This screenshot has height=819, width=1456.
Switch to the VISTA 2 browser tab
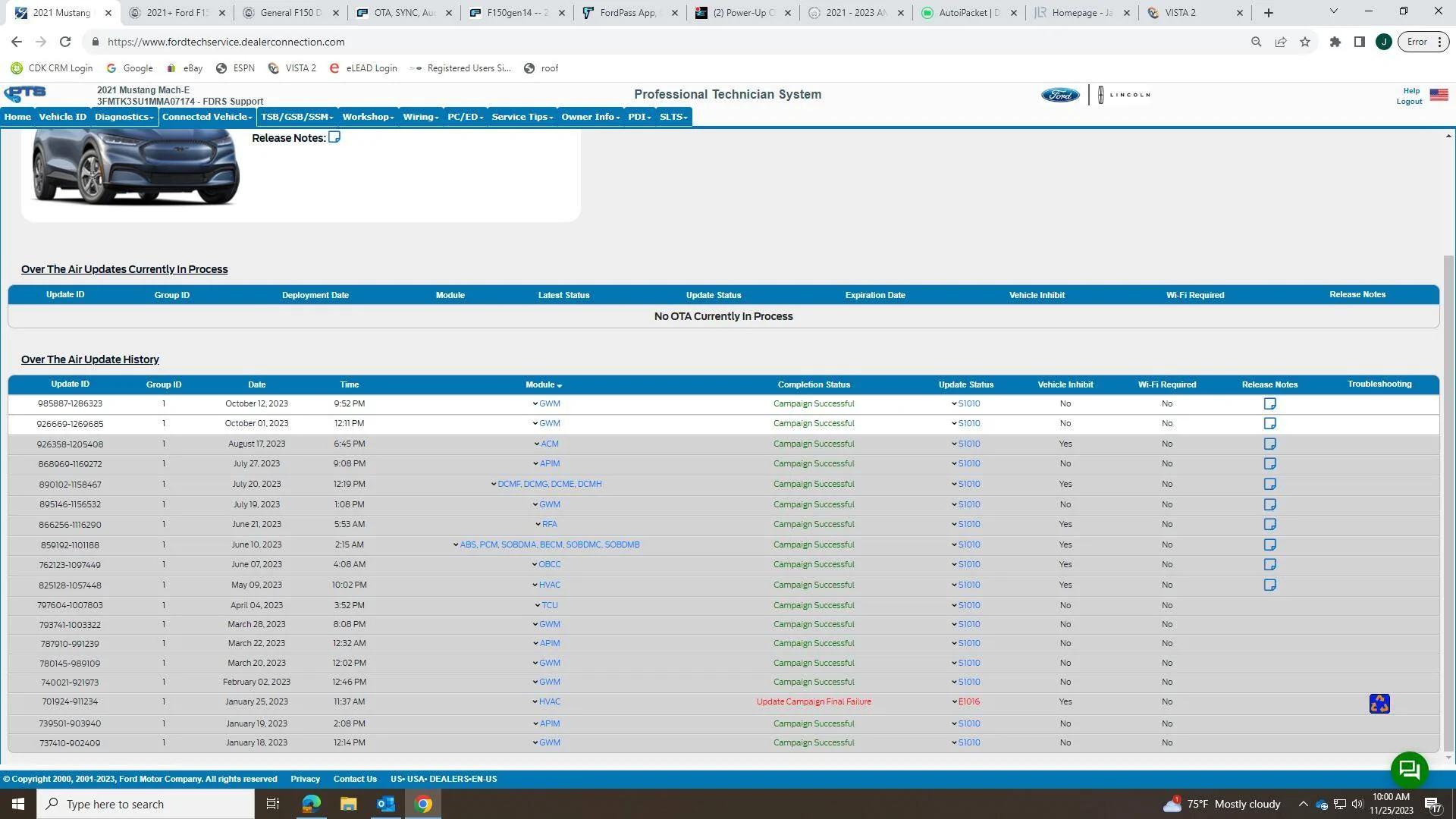coord(1196,13)
